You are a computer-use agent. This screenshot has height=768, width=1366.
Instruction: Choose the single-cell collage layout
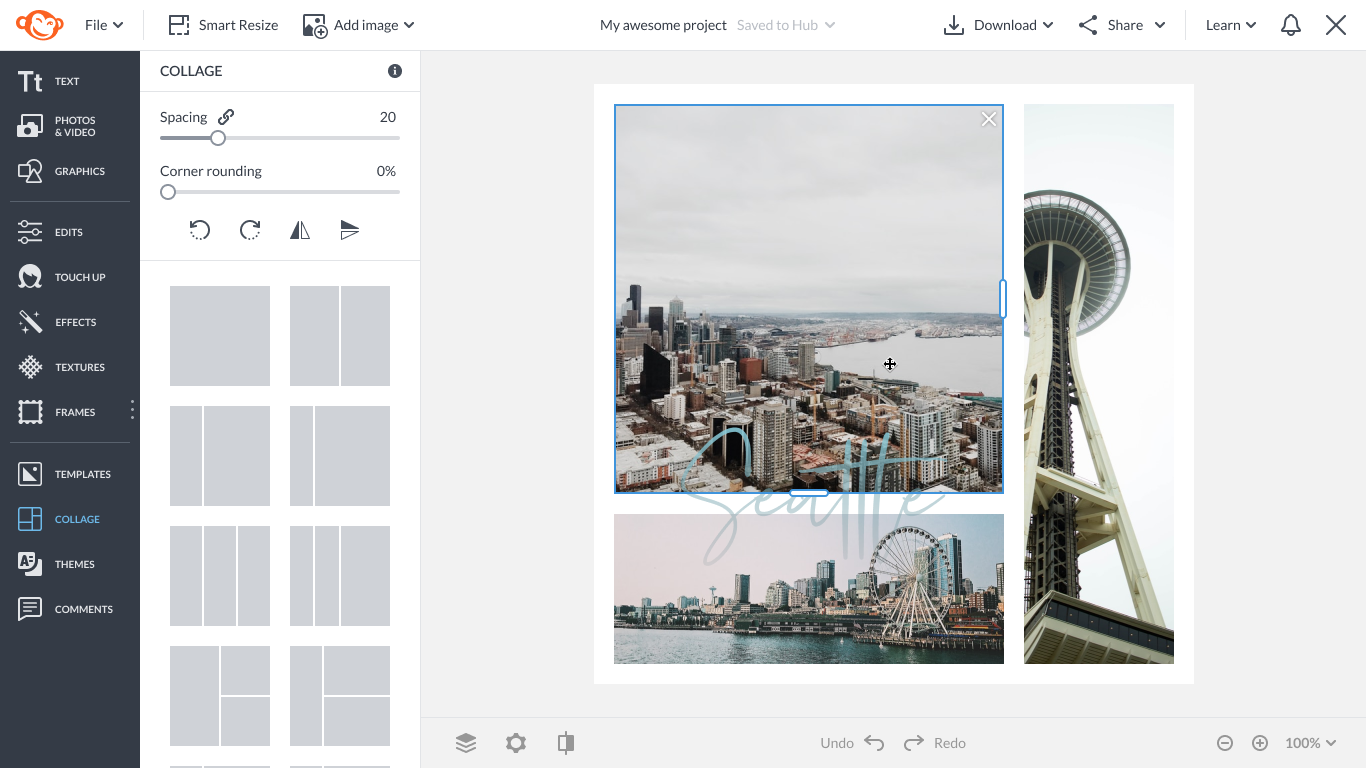(x=220, y=336)
